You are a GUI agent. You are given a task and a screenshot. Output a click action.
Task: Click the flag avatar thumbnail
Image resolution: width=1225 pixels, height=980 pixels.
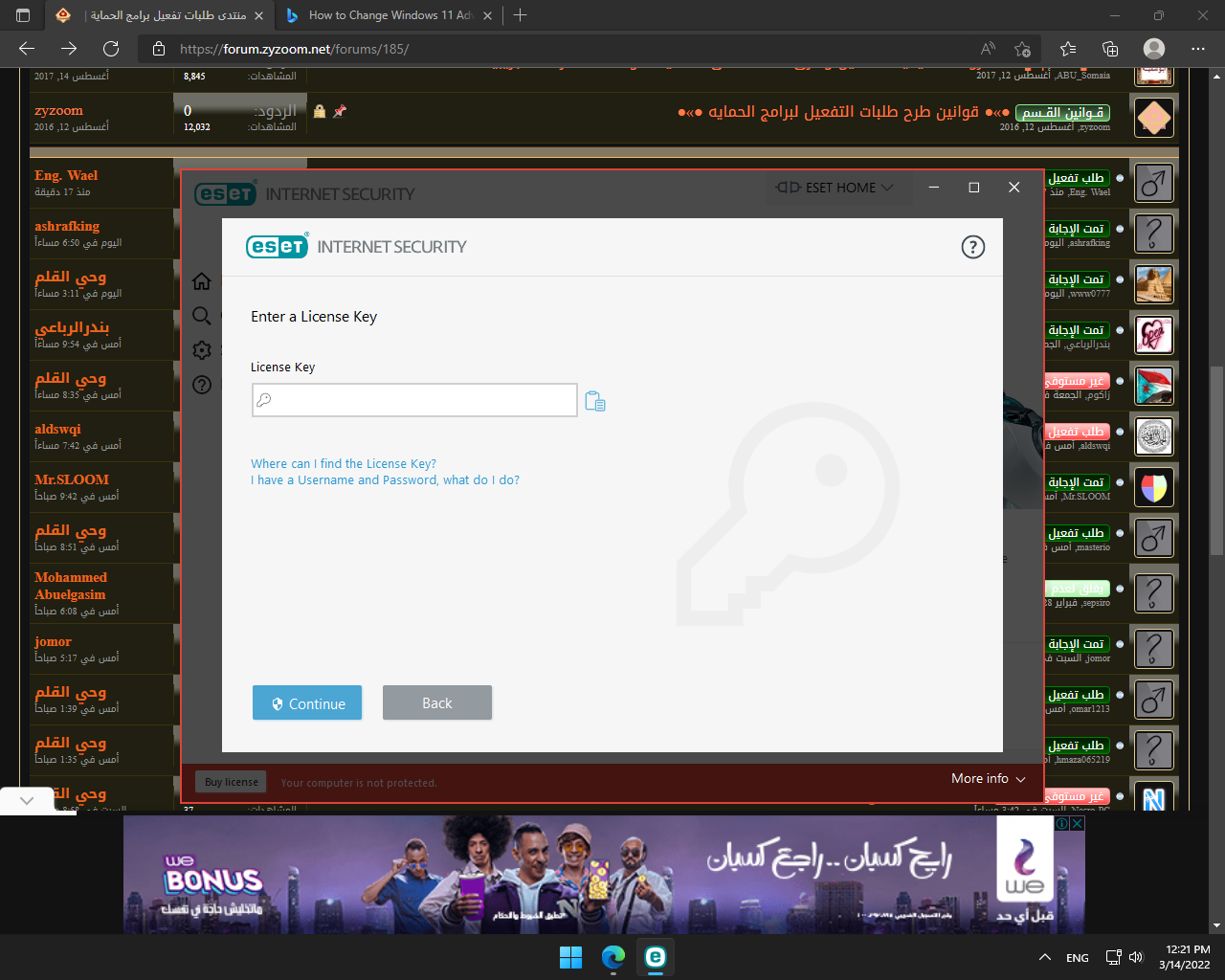[1154, 386]
